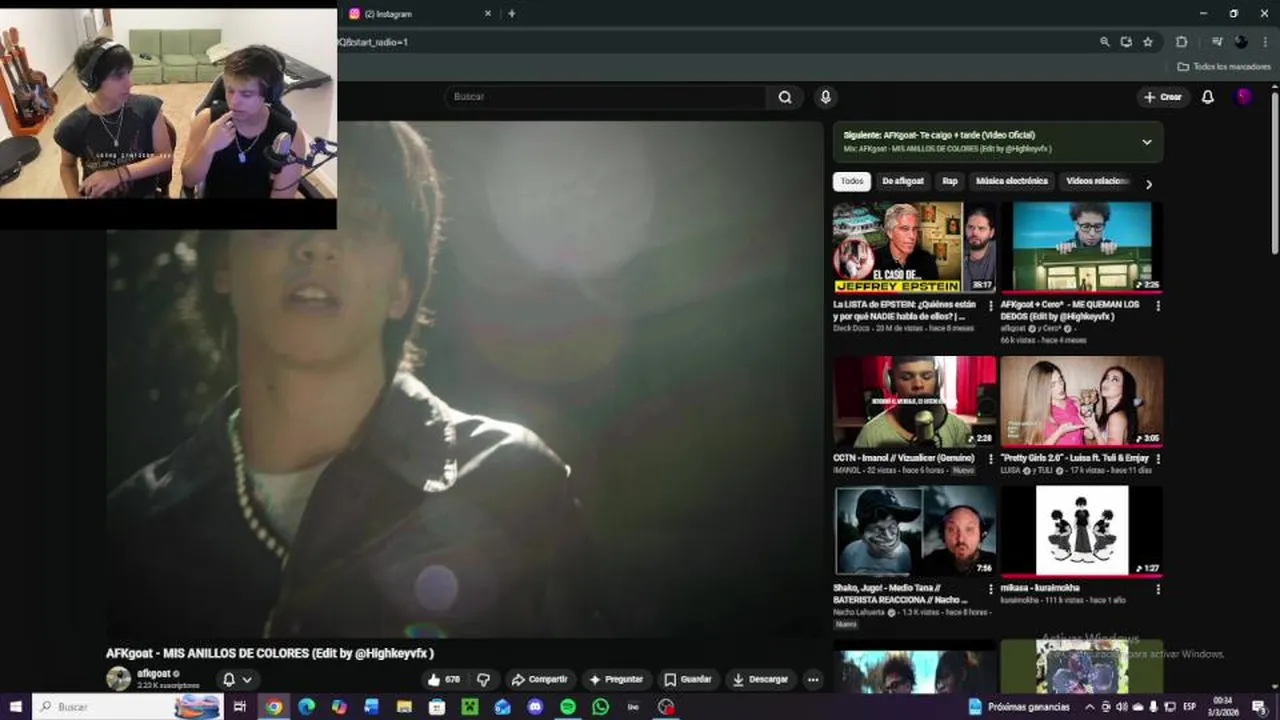Open options for La LISTA de EPSTEIN video

coord(991,306)
